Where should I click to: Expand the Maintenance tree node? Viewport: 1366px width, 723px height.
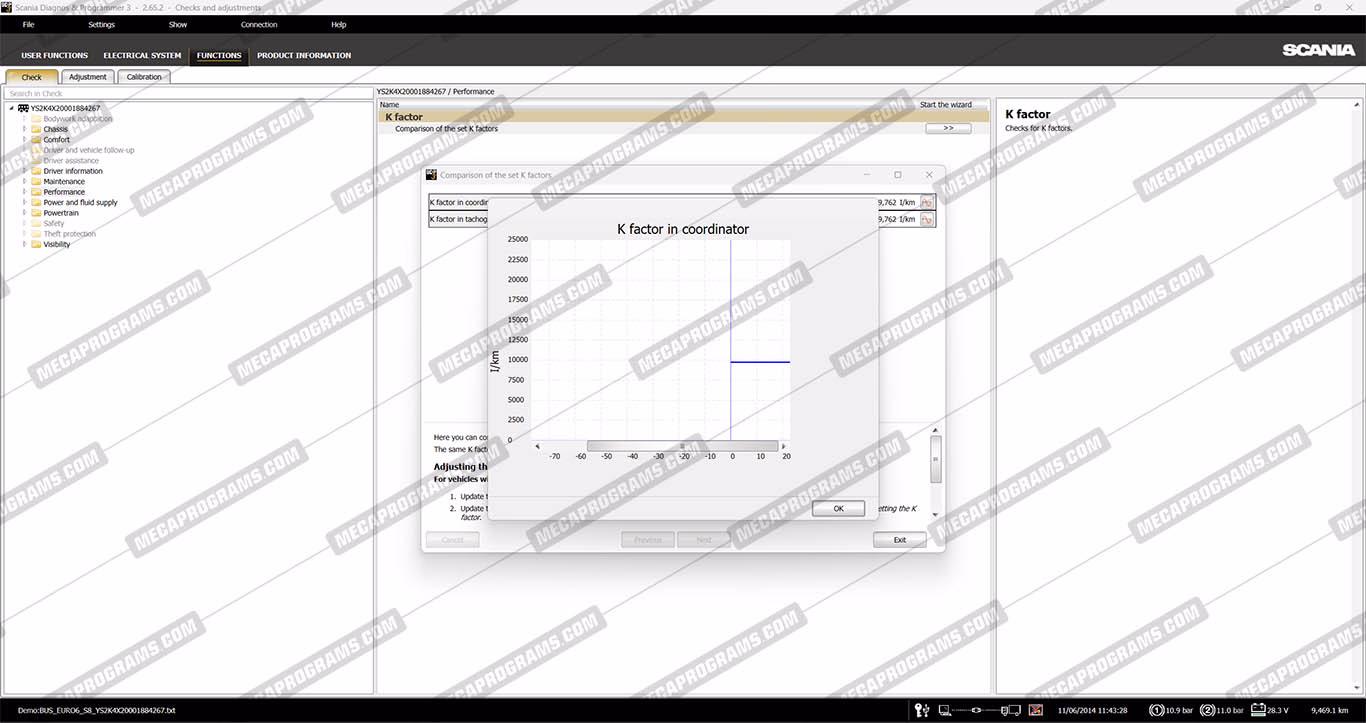point(25,182)
